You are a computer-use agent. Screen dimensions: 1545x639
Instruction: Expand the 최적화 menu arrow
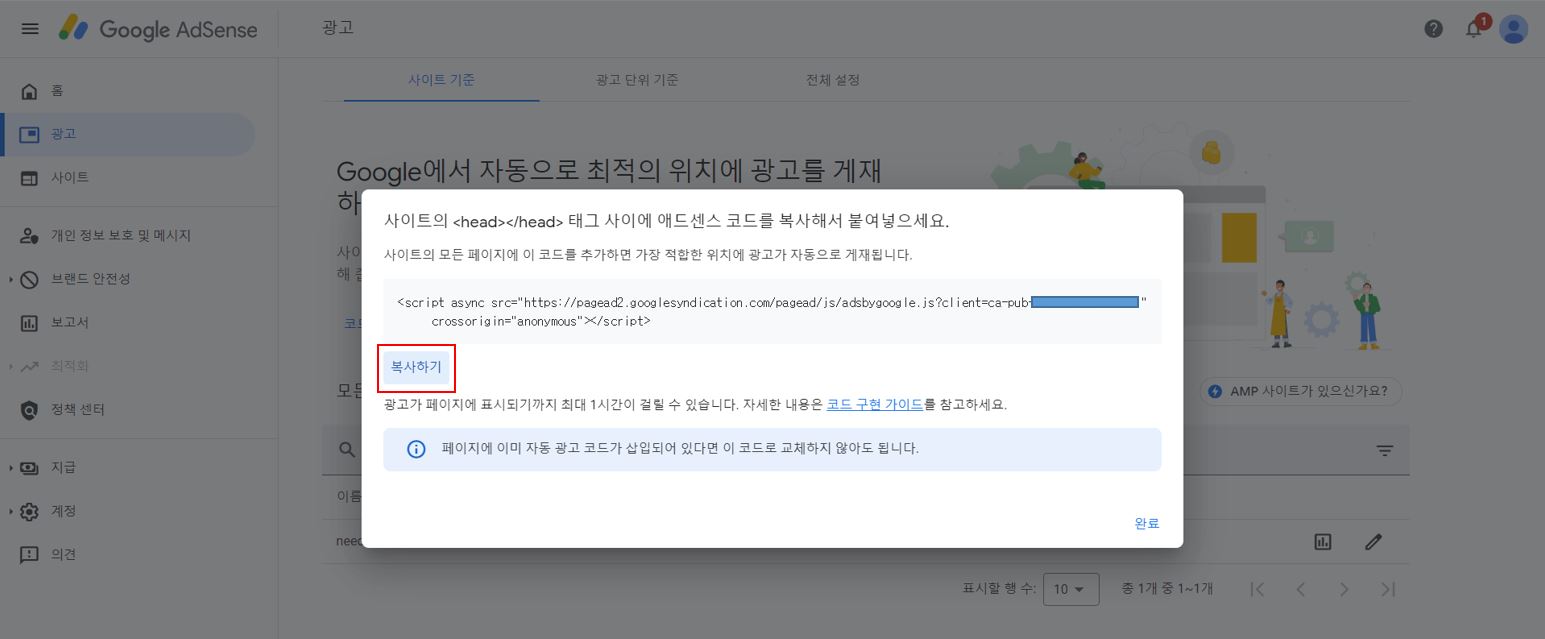click(11, 367)
